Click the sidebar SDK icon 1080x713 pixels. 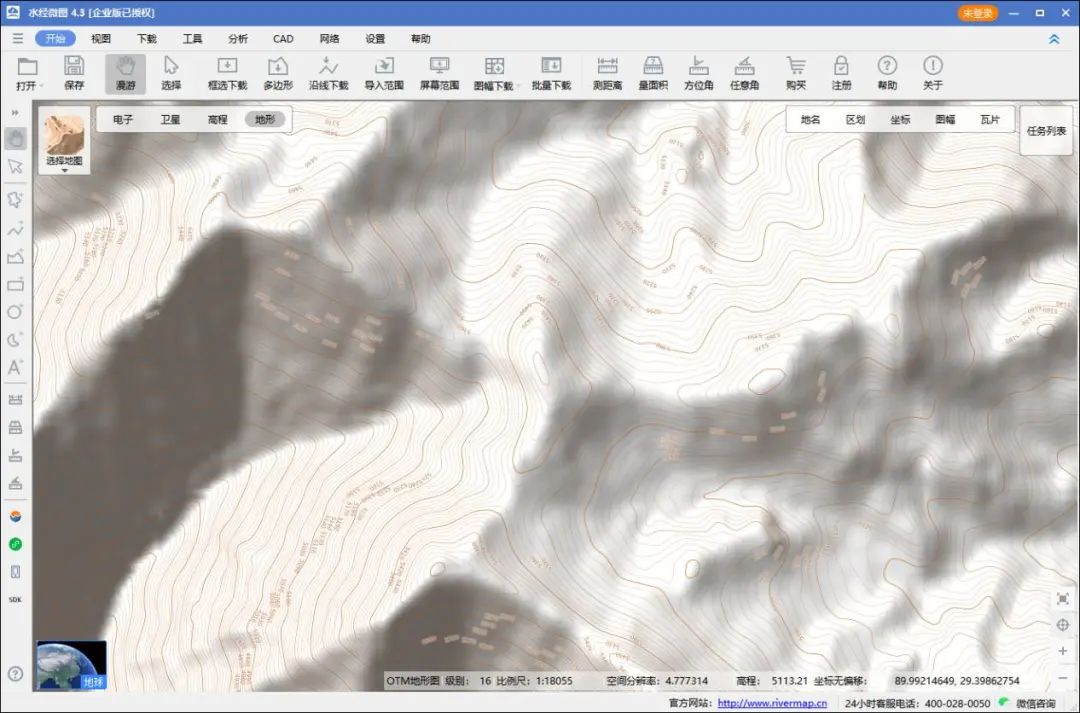[x=15, y=599]
